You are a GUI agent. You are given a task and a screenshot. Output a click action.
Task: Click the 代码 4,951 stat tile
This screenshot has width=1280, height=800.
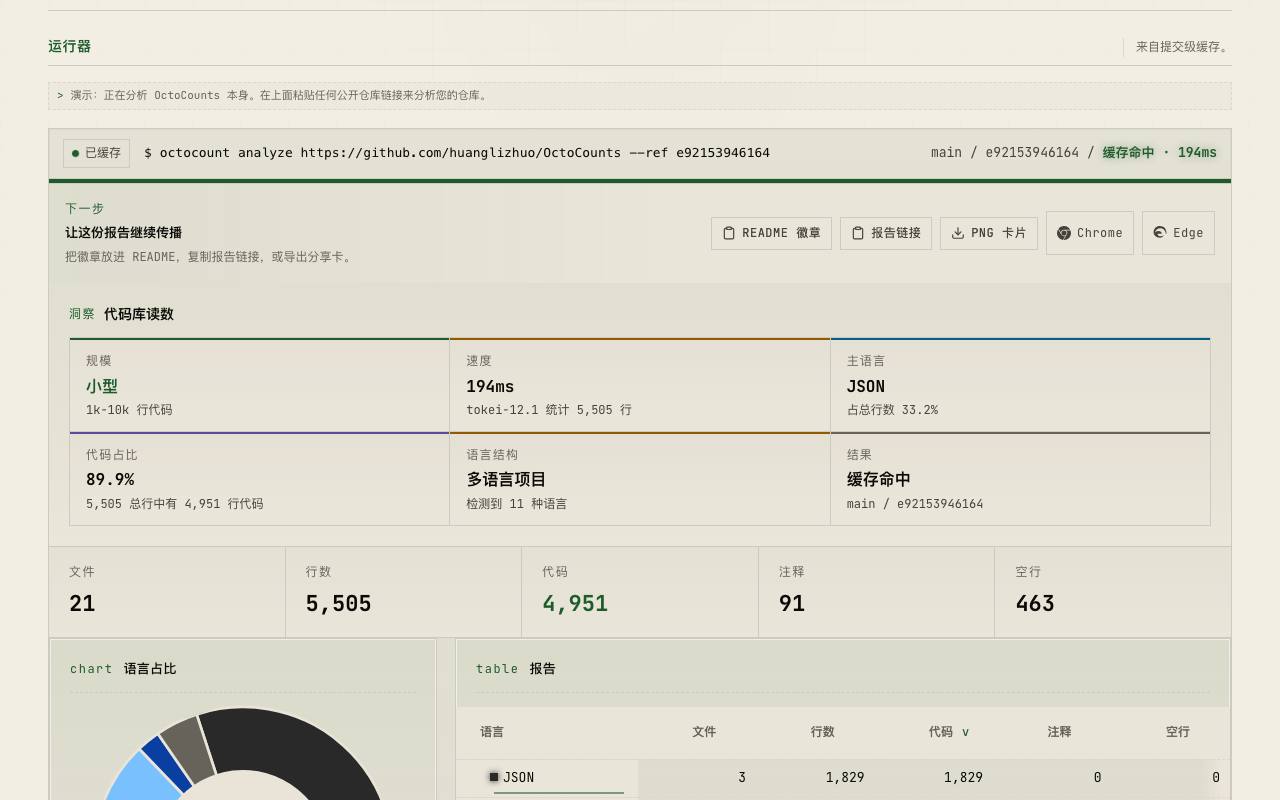640,591
